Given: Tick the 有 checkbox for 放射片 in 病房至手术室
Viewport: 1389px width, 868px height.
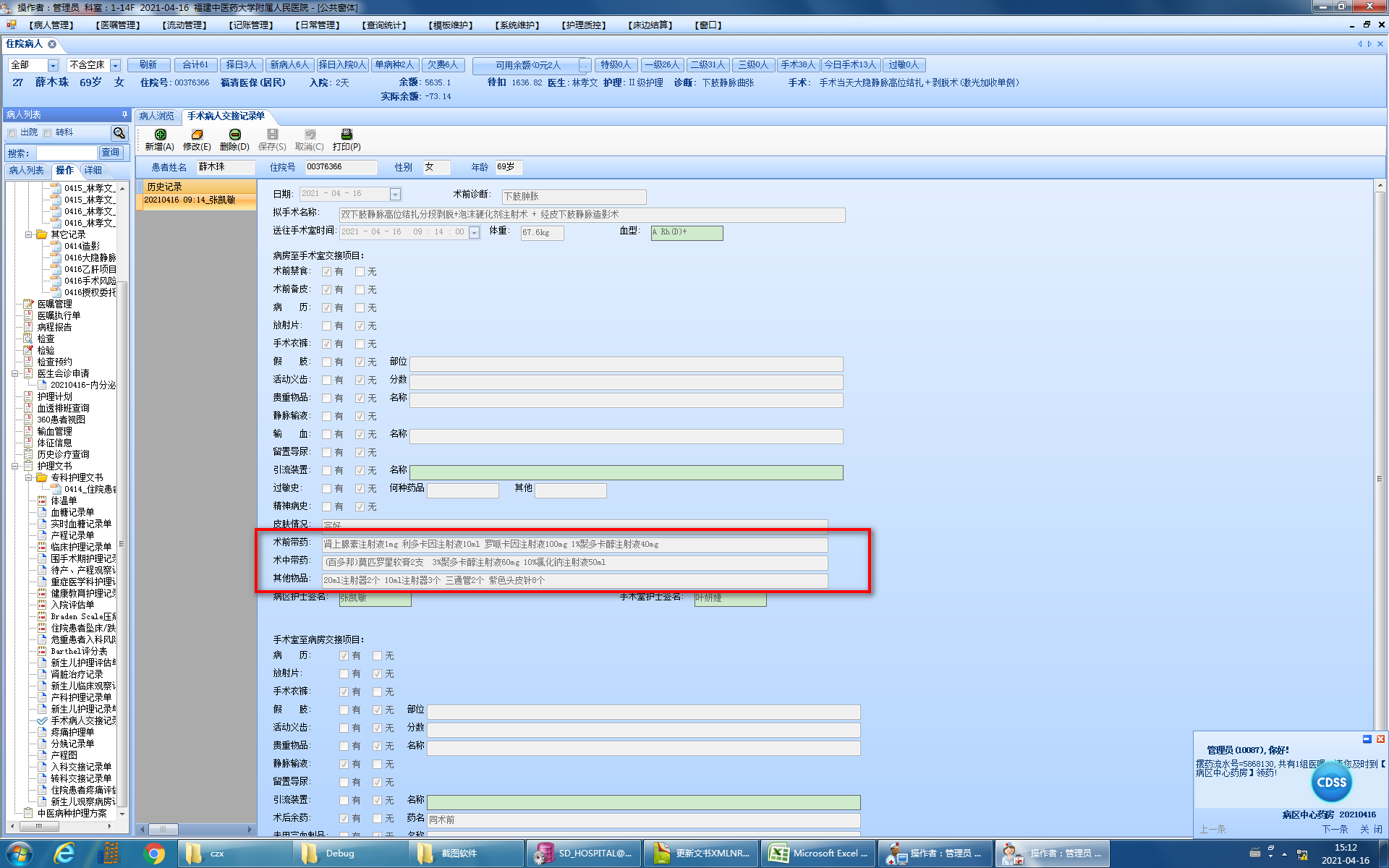Looking at the screenshot, I should point(327,326).
